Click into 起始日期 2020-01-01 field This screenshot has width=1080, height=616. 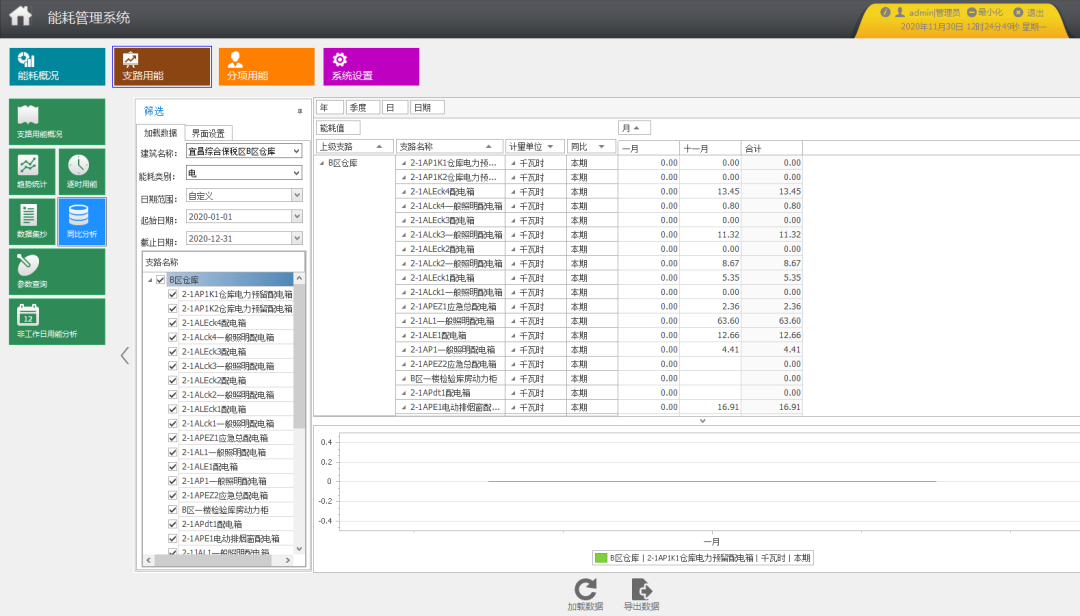coord(238,216)
